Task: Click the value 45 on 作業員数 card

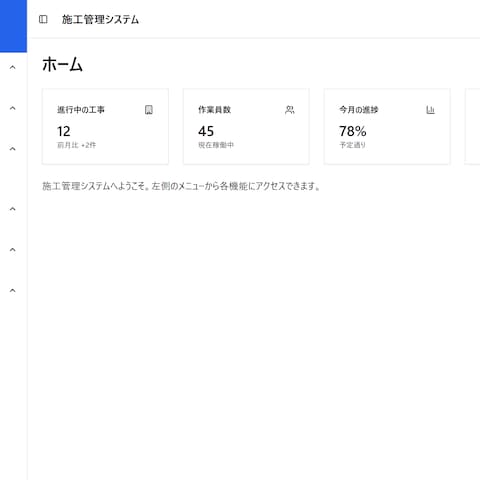Action: coord(206,131)
